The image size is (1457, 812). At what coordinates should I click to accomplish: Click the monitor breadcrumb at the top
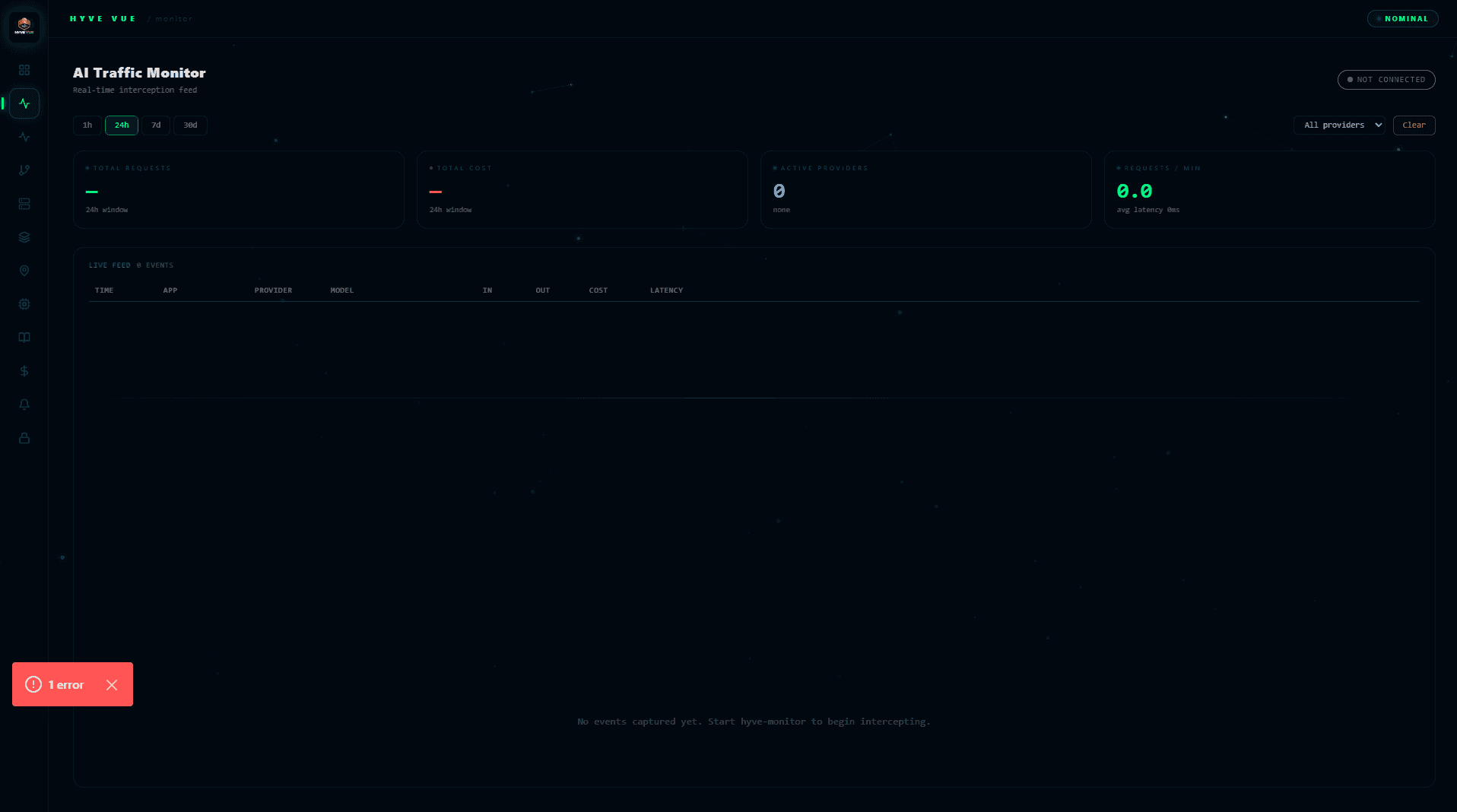click(x=173, y=18)
